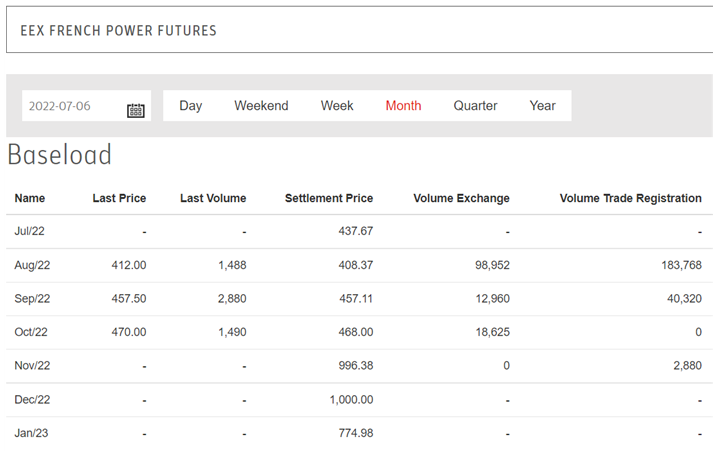Click the Name column header
This screenshot has width=720, height=455.
30,198
